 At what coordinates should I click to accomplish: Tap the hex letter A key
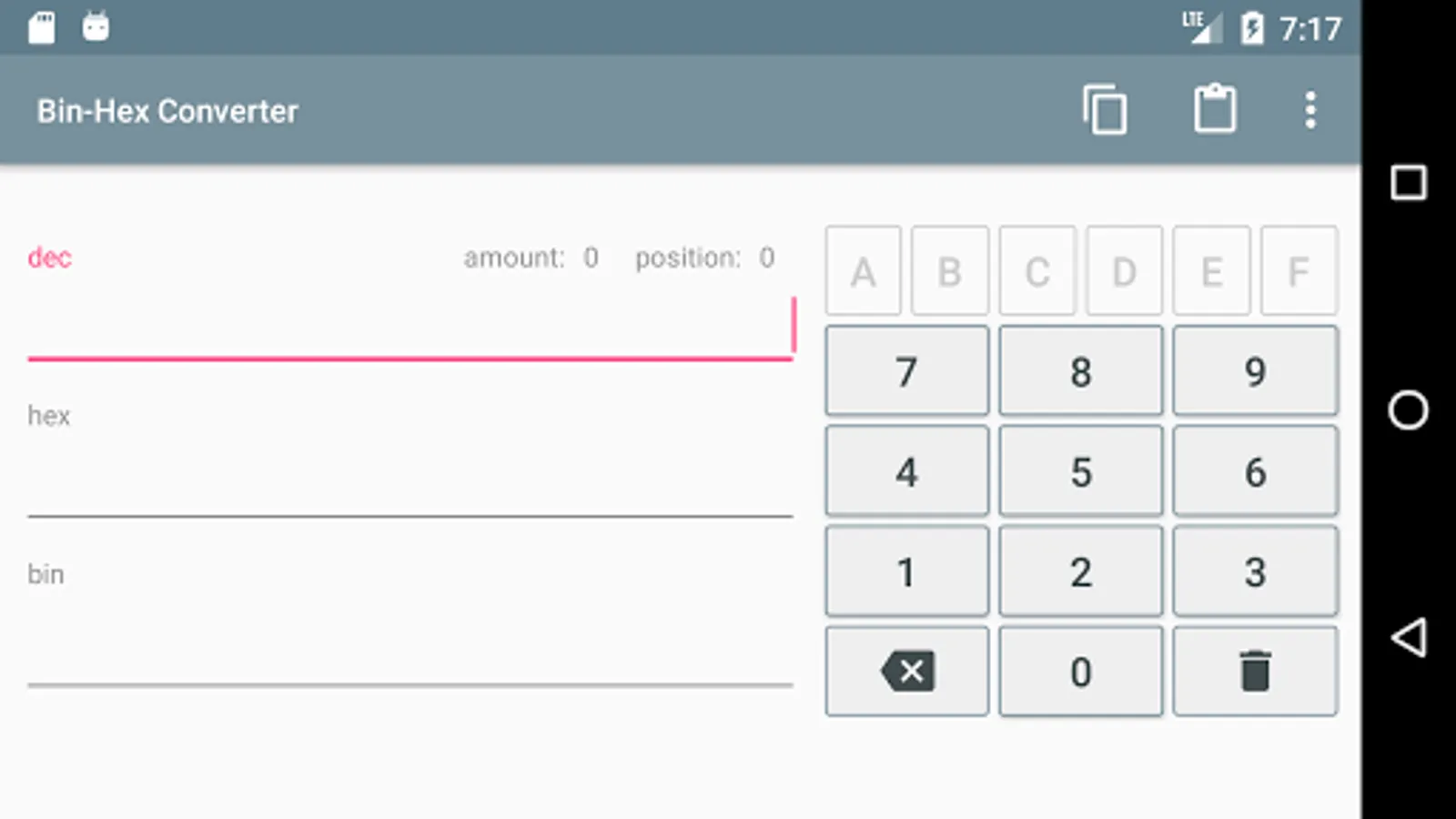[x=863, y=271]
